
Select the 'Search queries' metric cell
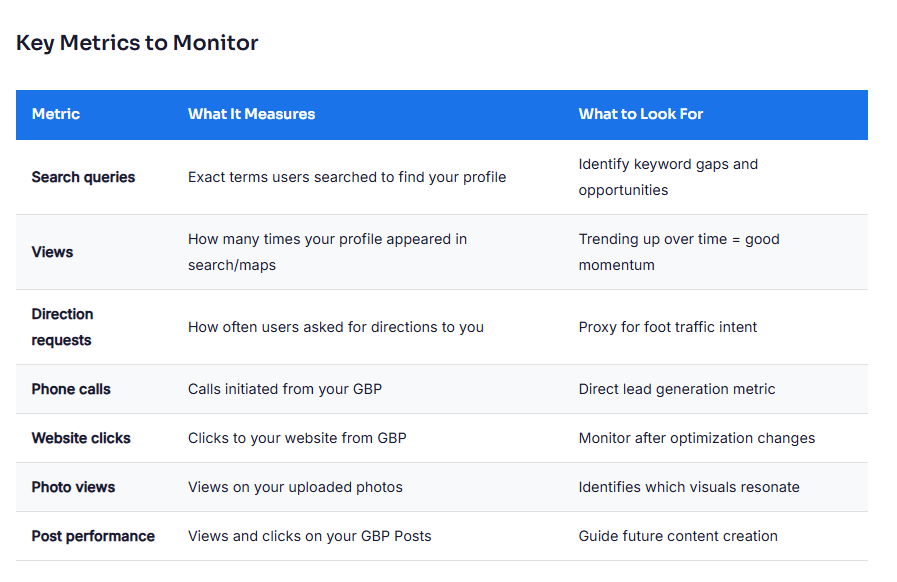[x=83, y=177]
